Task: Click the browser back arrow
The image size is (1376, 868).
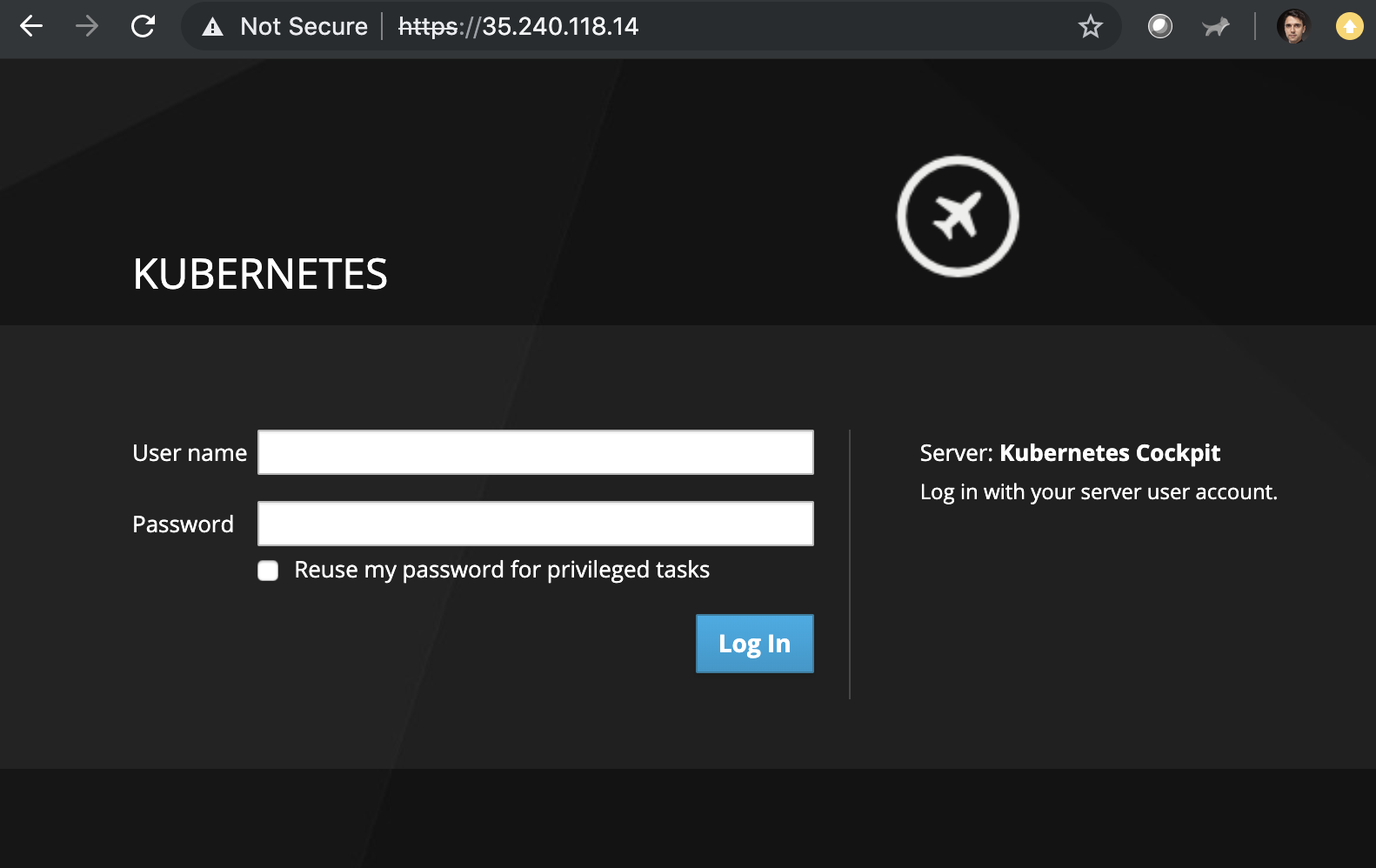Action: click(x=31, y=26)
